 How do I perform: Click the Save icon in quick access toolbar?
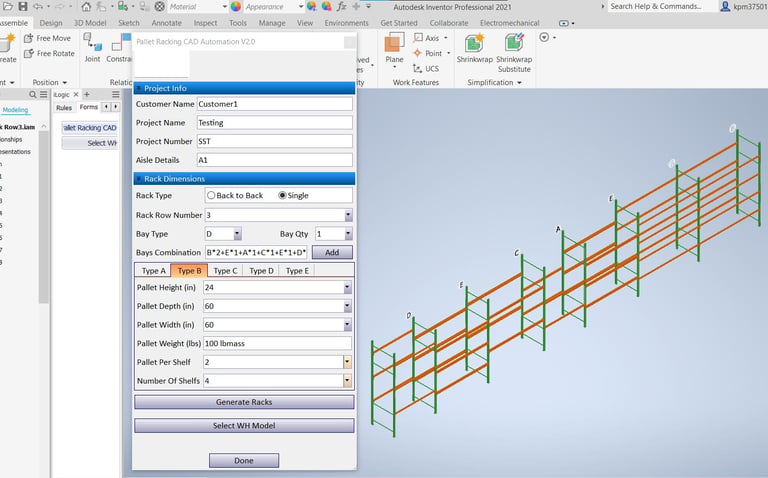pos(23,6)
